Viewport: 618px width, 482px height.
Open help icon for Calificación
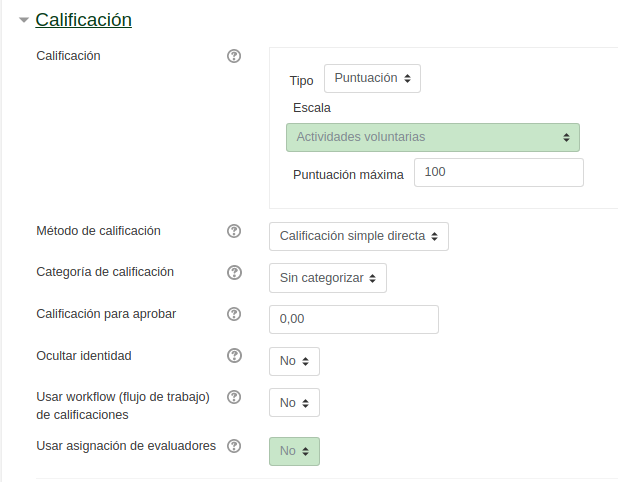234,56
